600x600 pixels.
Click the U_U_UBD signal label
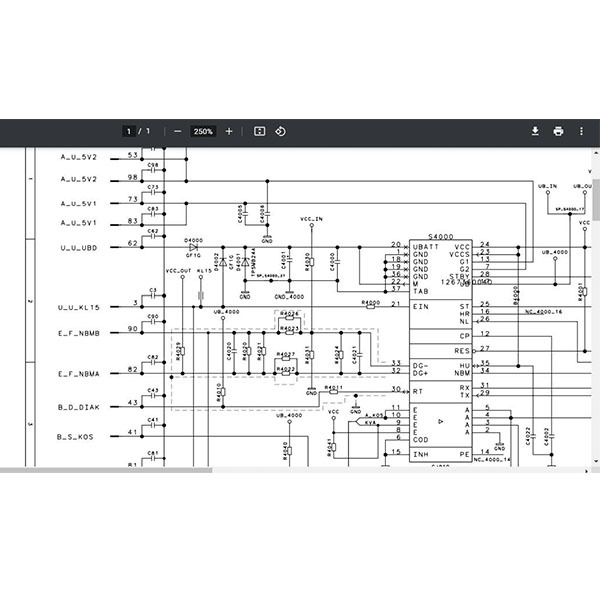[79, 248]
